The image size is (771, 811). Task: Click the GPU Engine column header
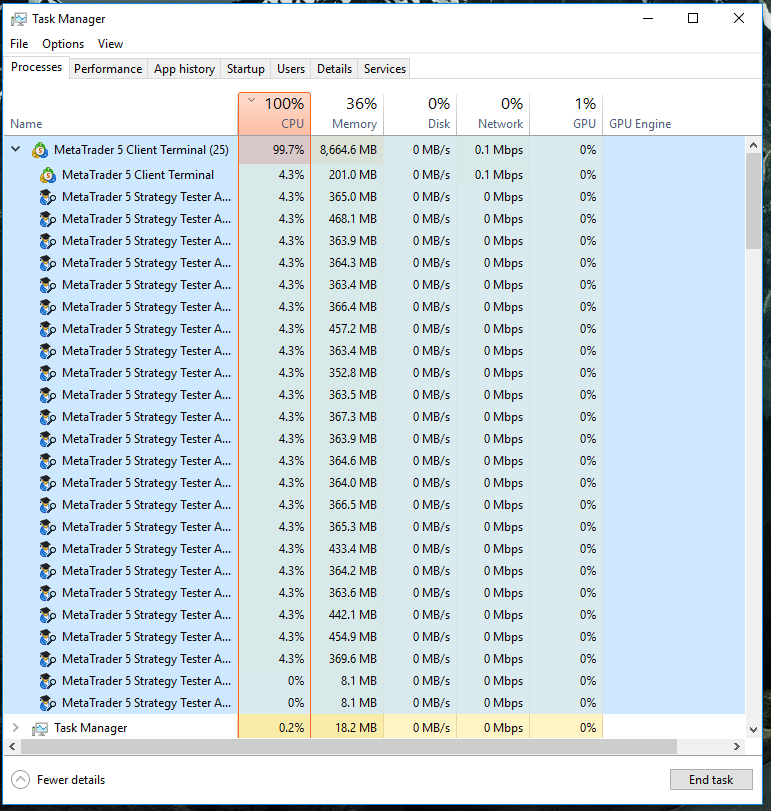(640, 124)
